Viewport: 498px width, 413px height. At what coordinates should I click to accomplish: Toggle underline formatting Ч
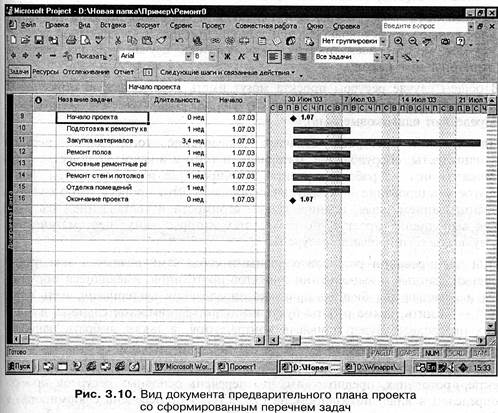256,57
